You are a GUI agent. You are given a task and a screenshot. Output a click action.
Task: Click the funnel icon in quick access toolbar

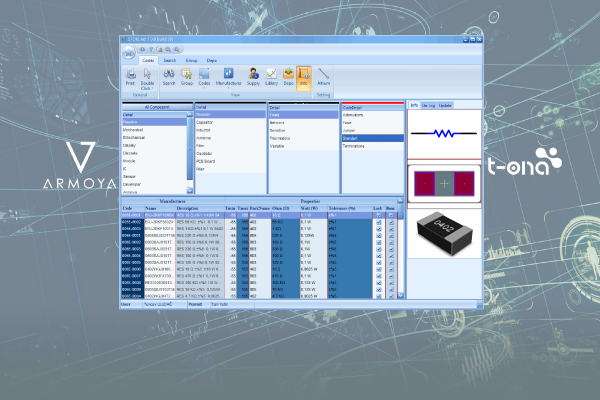[x=151, y=49]
